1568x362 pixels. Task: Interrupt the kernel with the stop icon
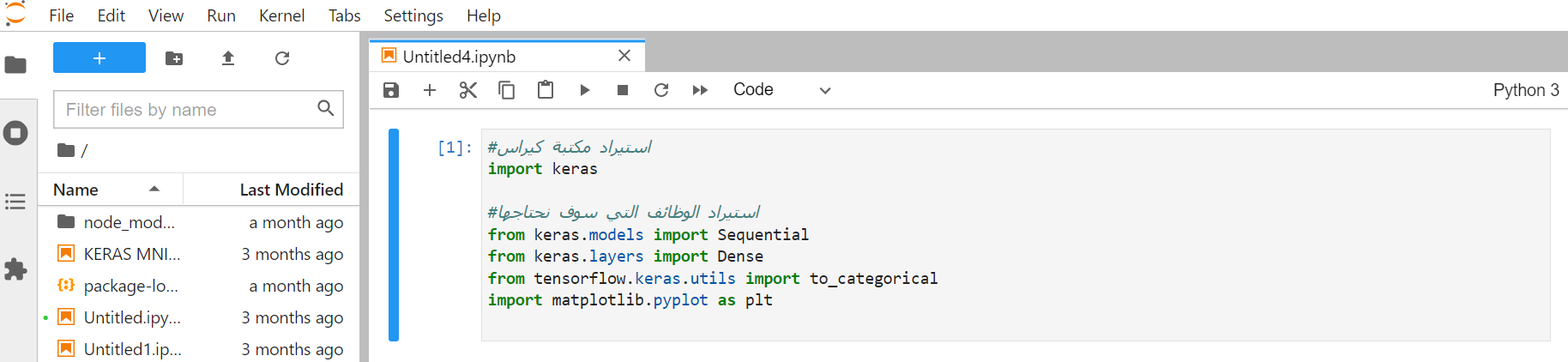[x=623, y=90]
